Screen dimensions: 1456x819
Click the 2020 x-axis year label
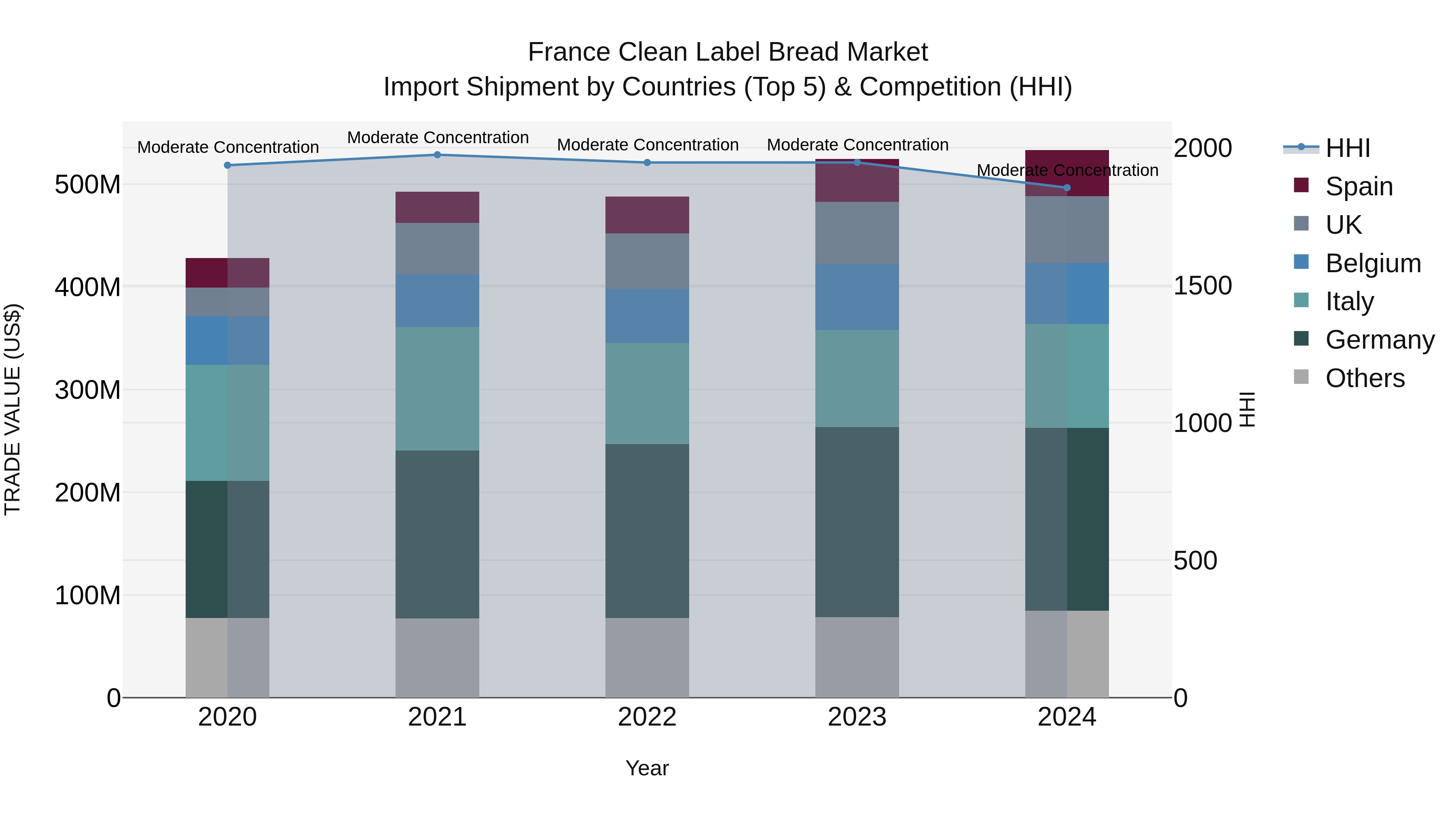click(x=227, y=717)
